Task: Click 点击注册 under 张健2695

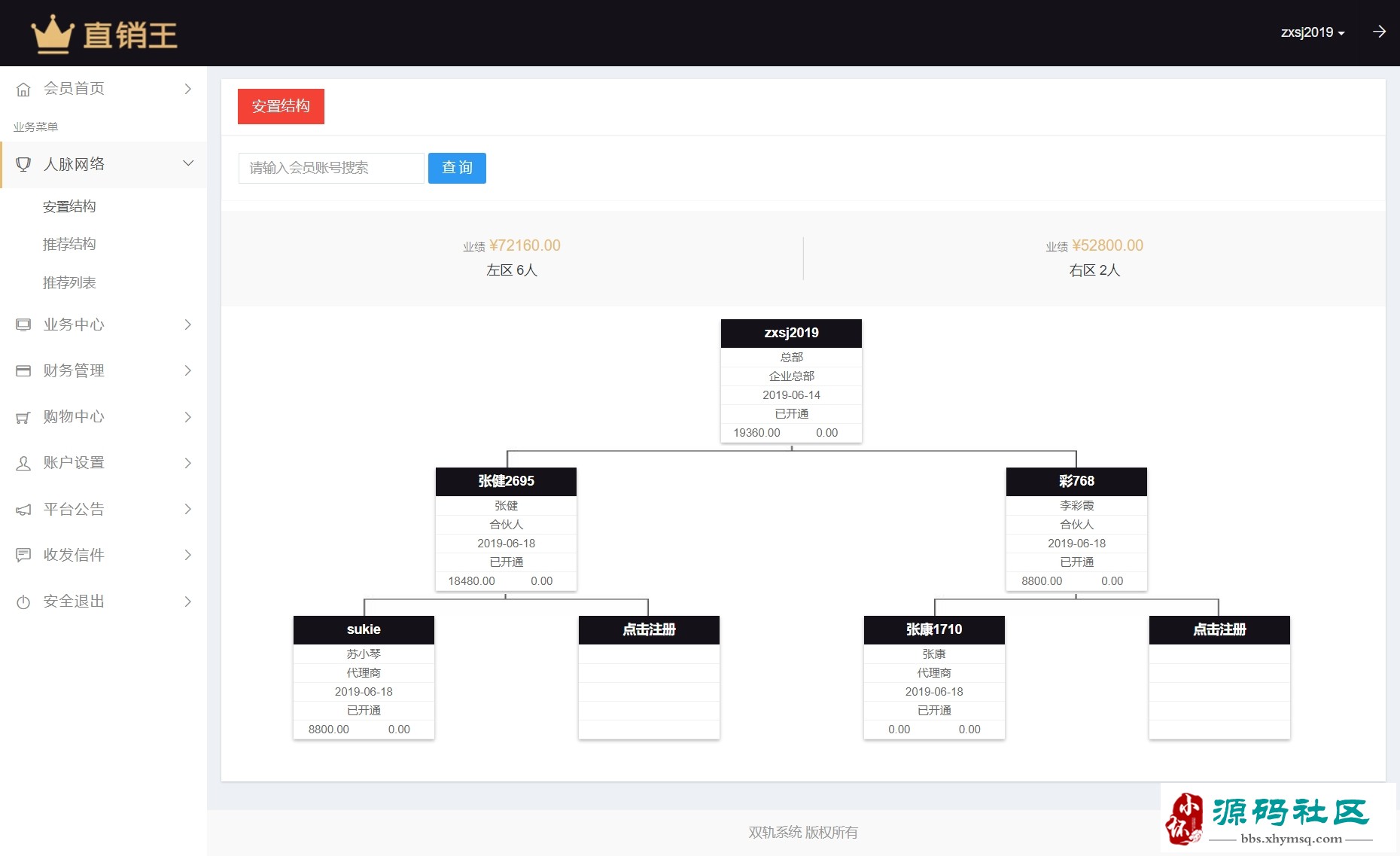Action: point(649,629)
